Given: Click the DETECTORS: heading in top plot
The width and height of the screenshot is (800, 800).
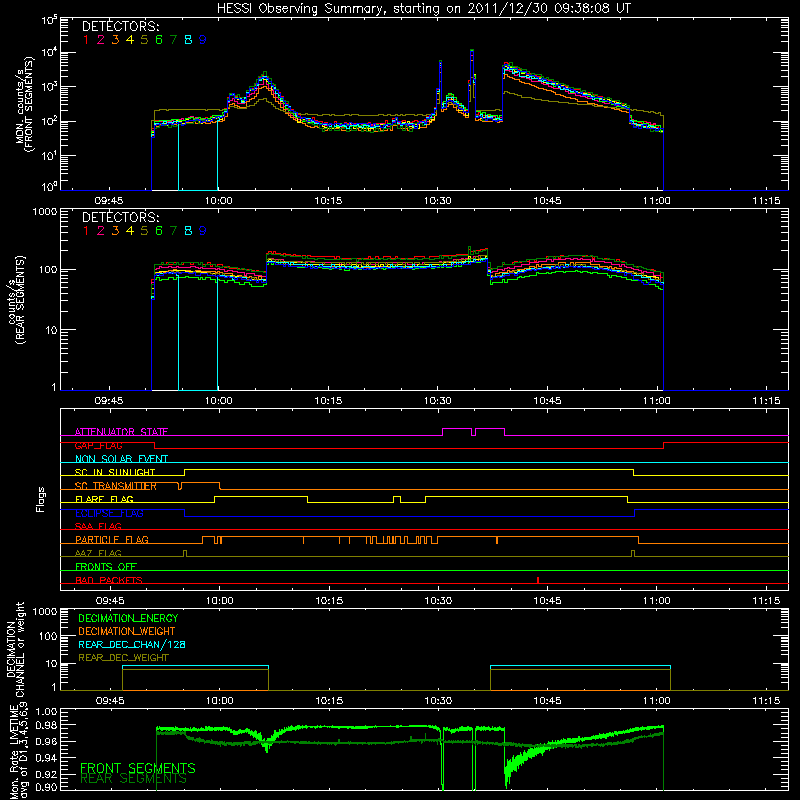Looking at the screenshot, I should click(120, 27).
